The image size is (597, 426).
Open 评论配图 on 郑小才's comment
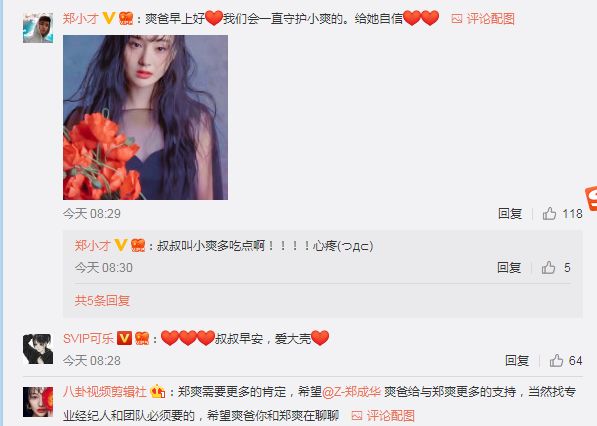click(x=483, y=18)
